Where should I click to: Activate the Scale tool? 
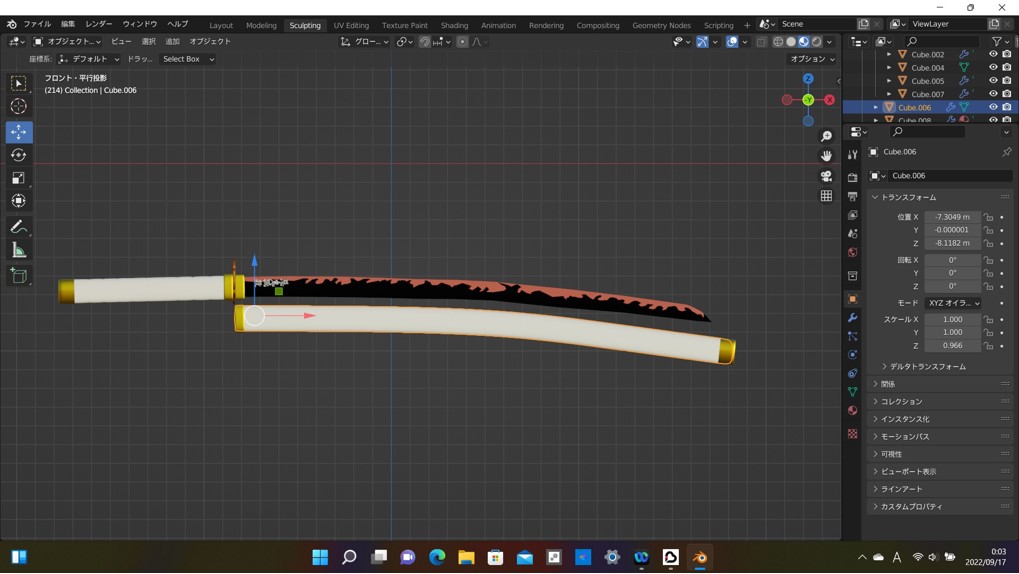tap(18, 177)
